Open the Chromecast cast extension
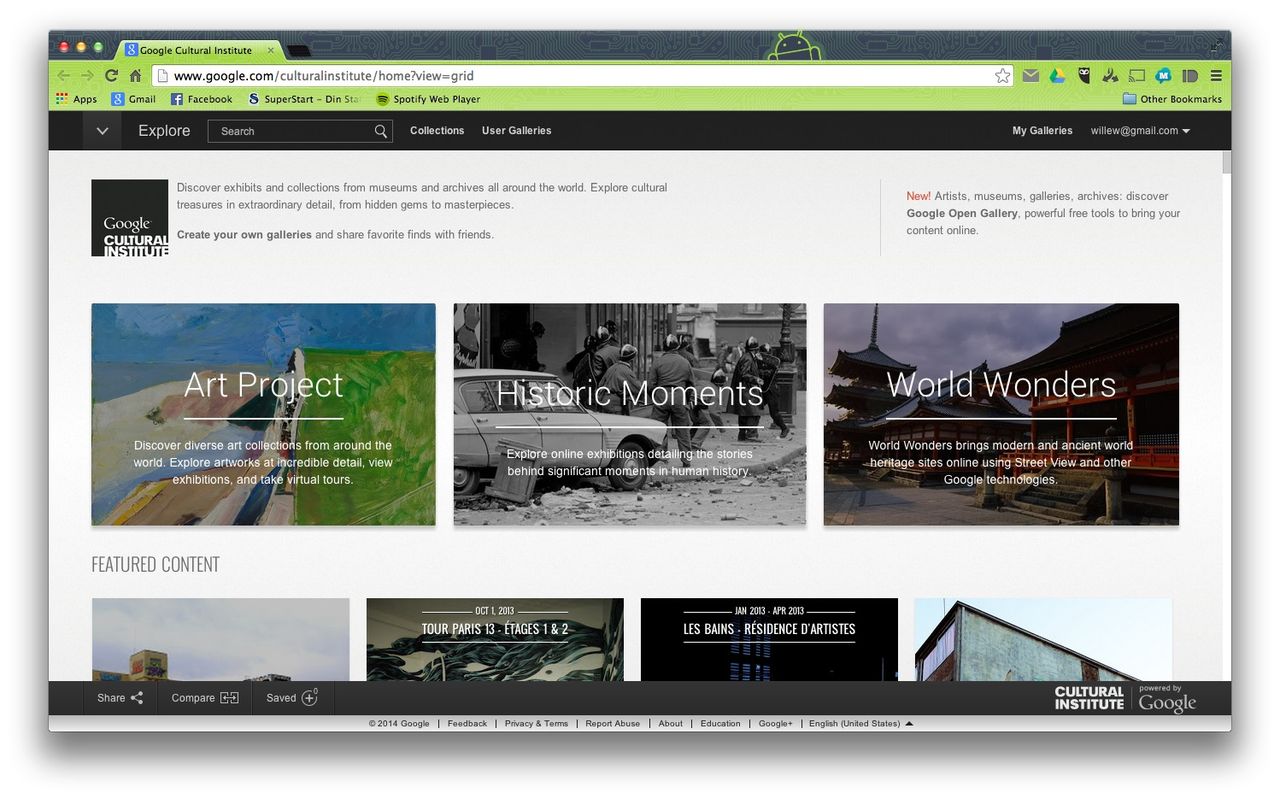 coord(1137,76)
